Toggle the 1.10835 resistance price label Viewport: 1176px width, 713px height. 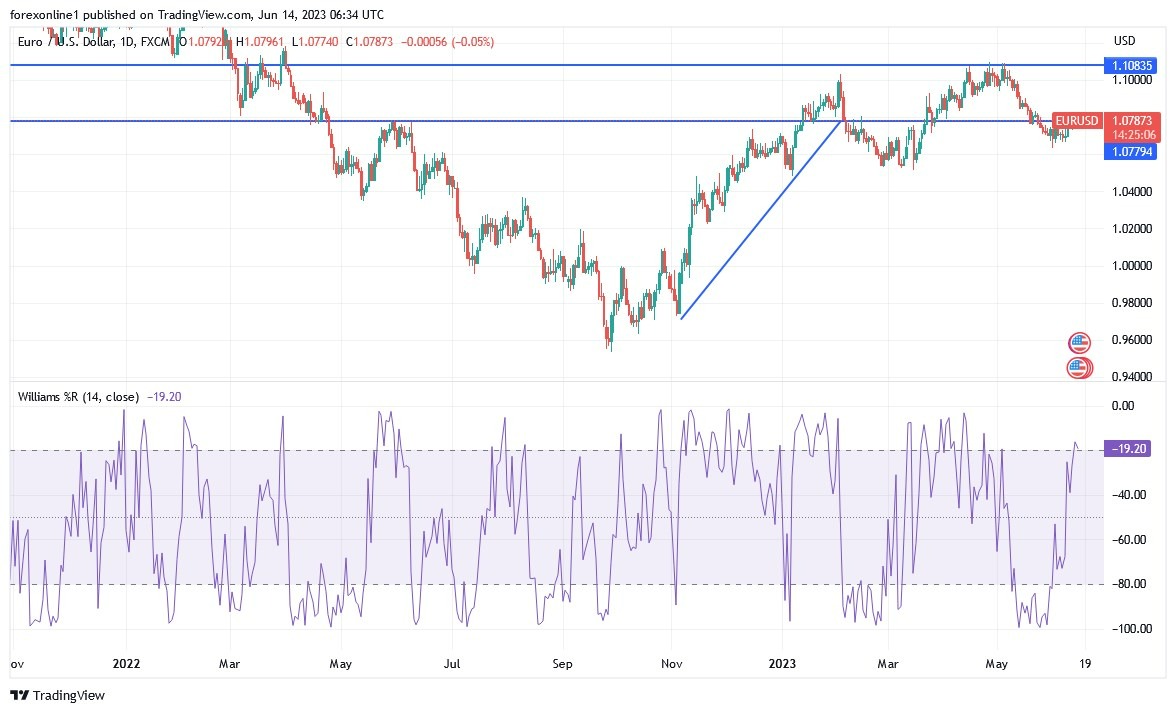tap(1133, 65)
